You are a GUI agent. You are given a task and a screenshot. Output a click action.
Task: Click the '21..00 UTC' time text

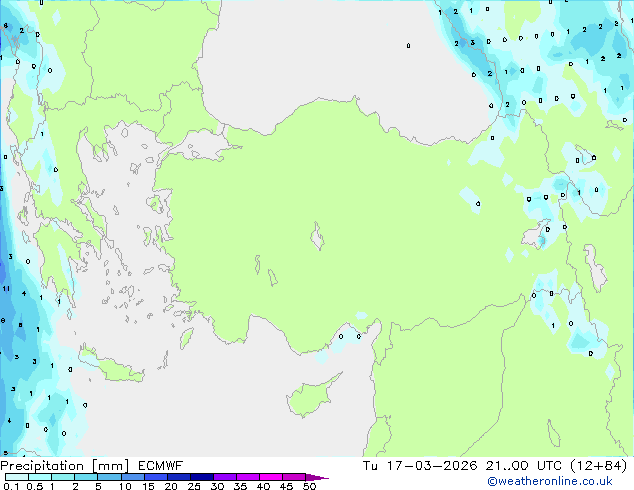click(x=524, y=466)
